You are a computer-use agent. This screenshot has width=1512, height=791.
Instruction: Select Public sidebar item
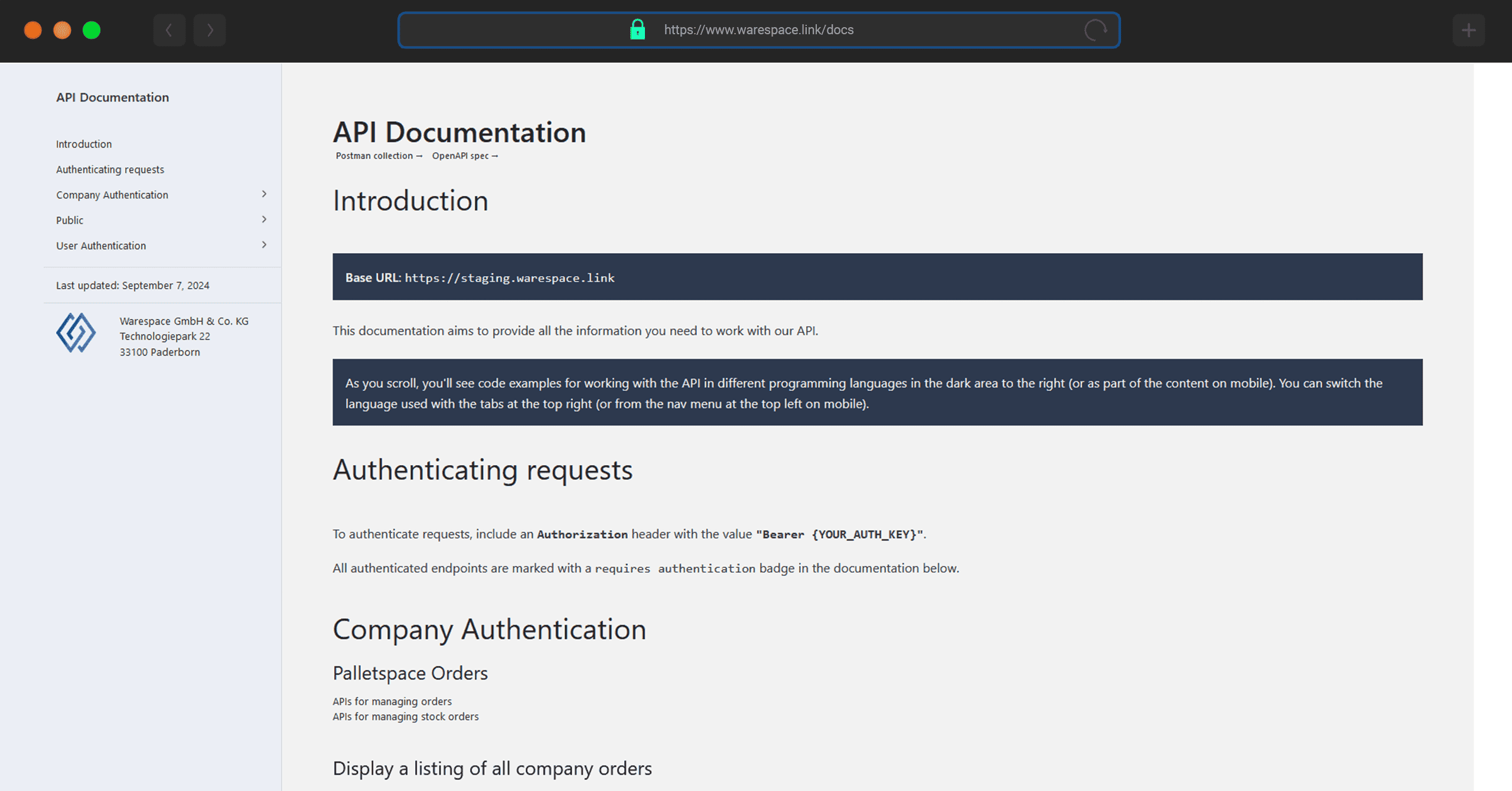click(70, 220)
